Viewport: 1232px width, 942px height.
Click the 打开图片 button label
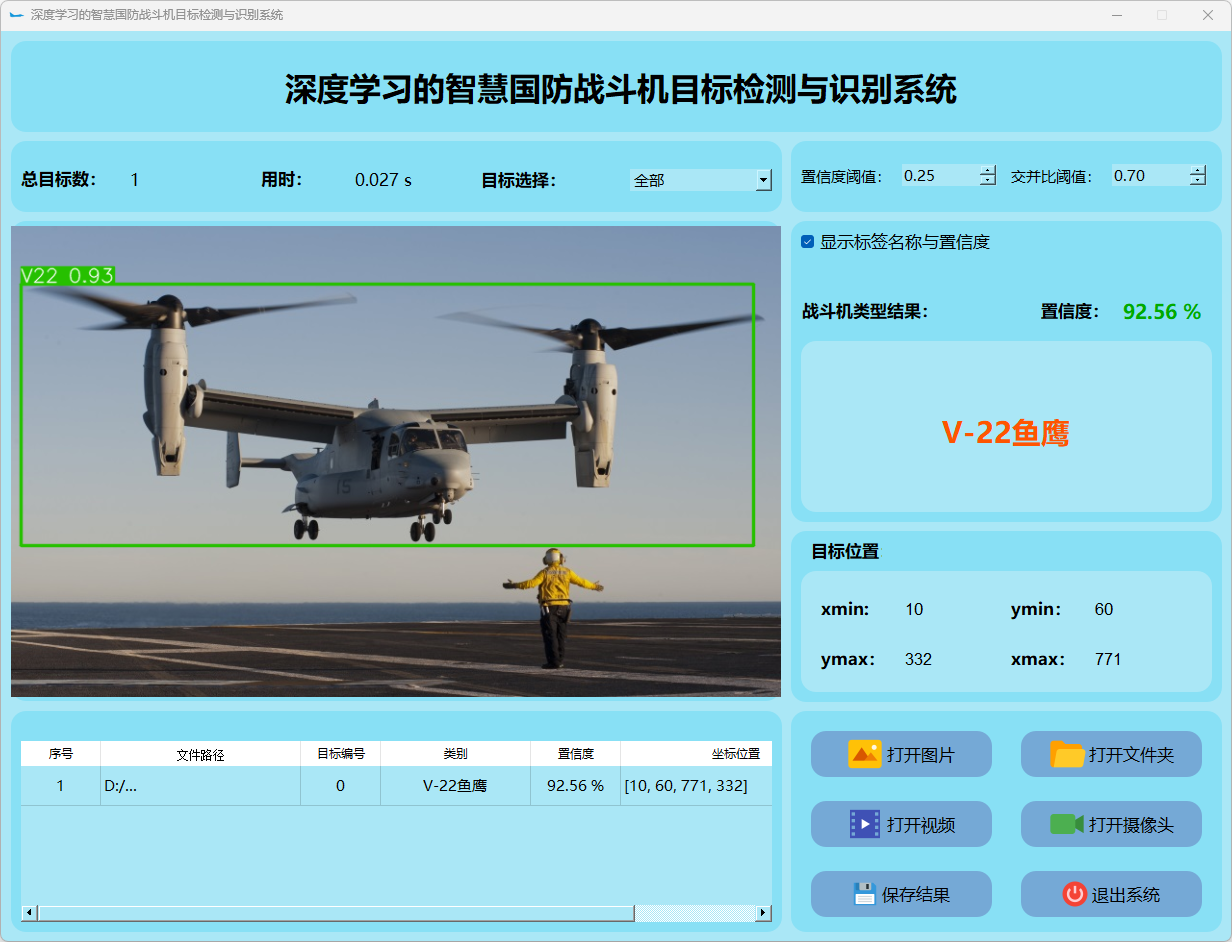921,755
